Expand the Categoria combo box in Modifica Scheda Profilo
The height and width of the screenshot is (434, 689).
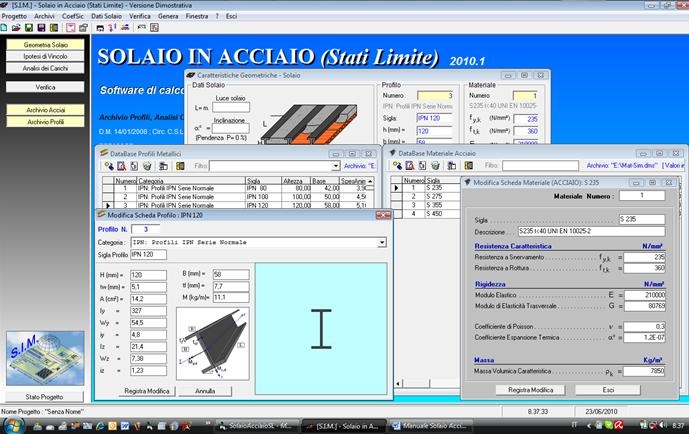(382, 242)
